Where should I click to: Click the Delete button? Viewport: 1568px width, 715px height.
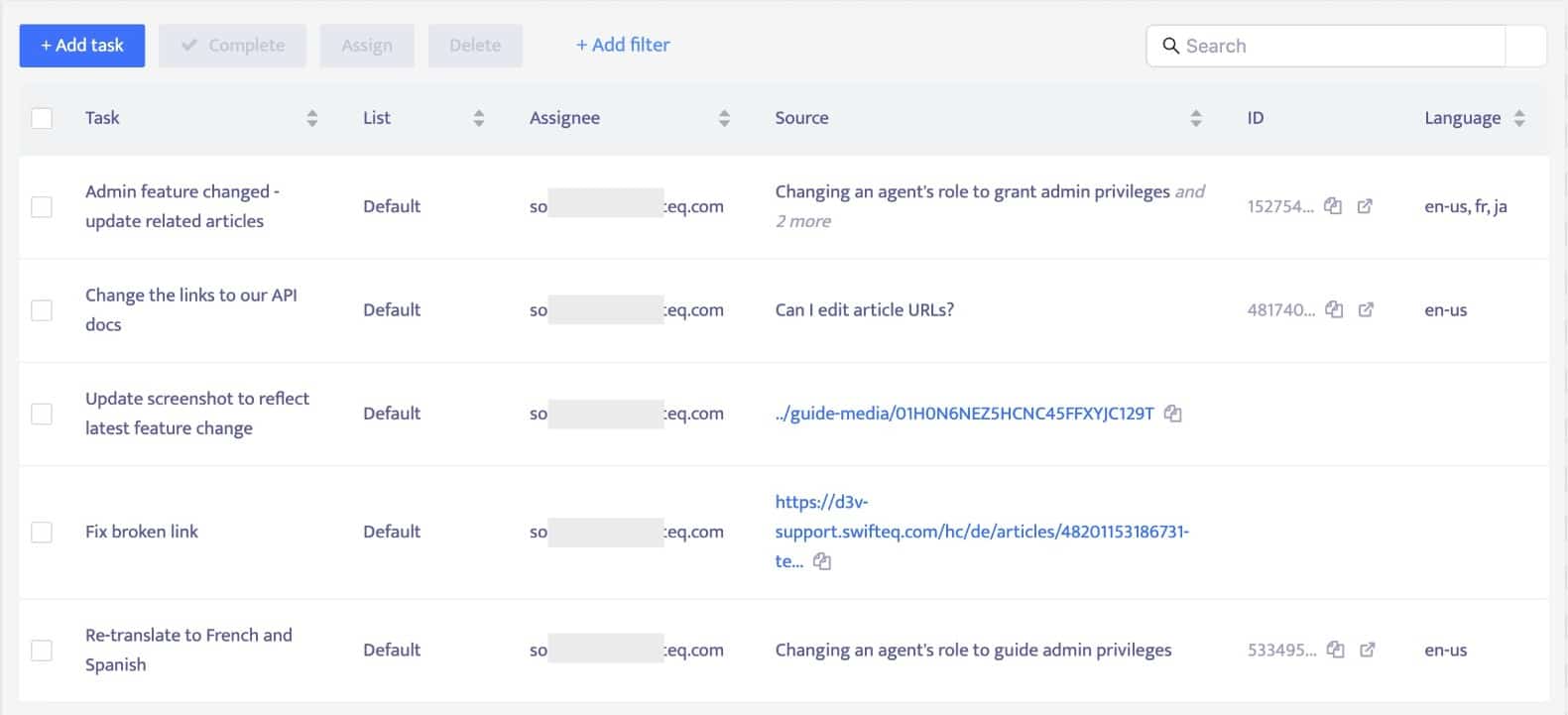click(475, 46)
